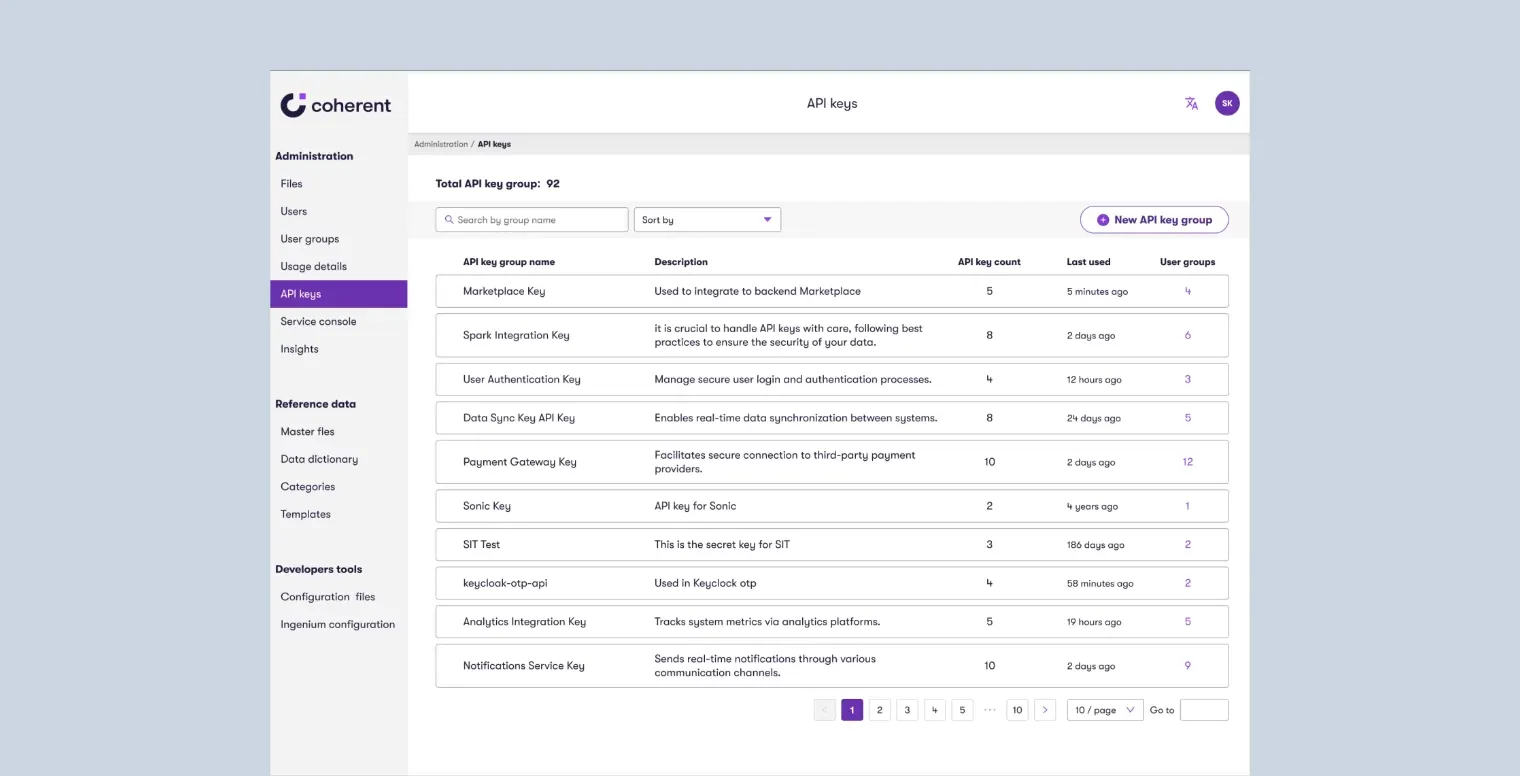The height and width of the screenshot is (776, 1520).
Task: Go to previous page arrow
Action: [x=825, y=710]
